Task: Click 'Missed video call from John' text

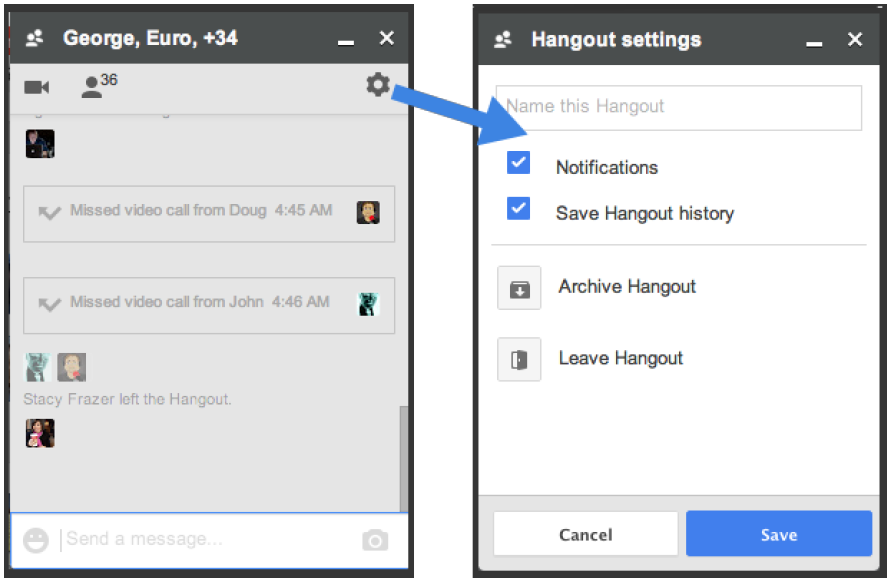Action: (x=167, y=302)
